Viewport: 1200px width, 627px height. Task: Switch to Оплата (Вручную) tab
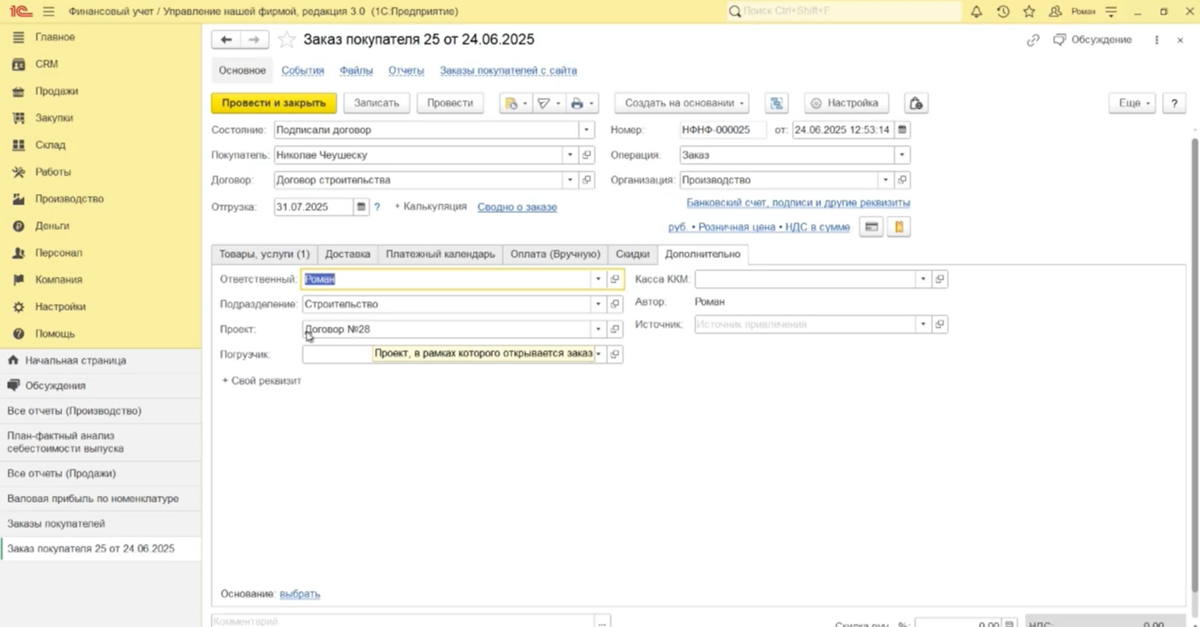pyautogui.click(x=555, y=254)
